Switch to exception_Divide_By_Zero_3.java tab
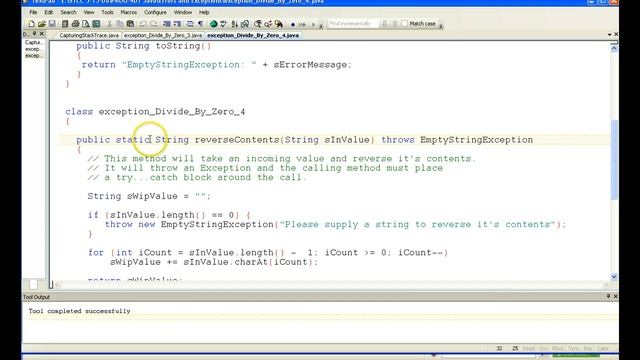640x360 pixels. point(162,36)
